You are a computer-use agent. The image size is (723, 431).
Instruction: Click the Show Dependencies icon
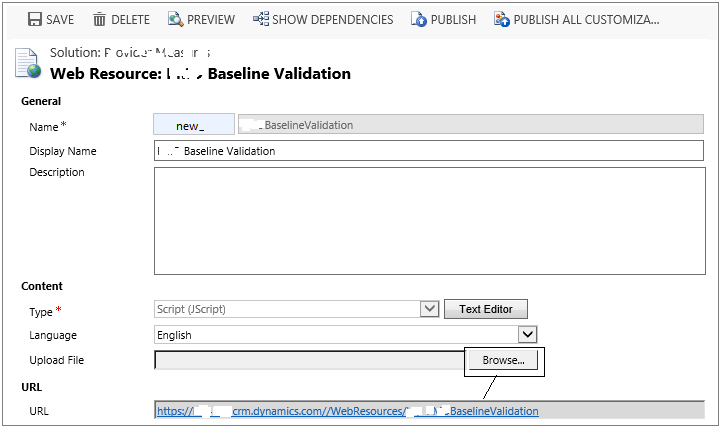pos(261,20)
